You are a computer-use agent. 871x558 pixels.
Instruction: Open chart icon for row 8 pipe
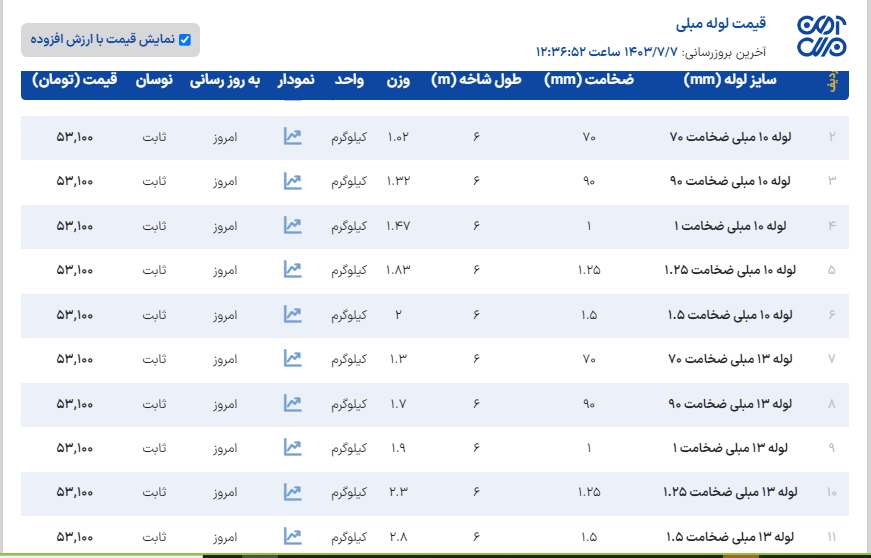coord(292,403)
